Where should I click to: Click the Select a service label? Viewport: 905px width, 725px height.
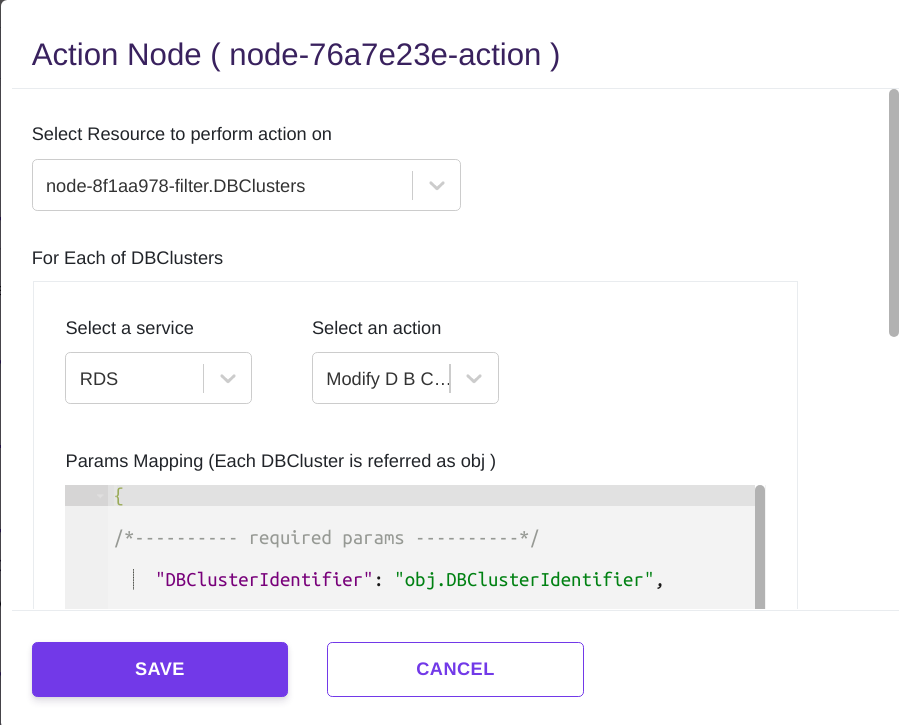[x=130, y=328]
